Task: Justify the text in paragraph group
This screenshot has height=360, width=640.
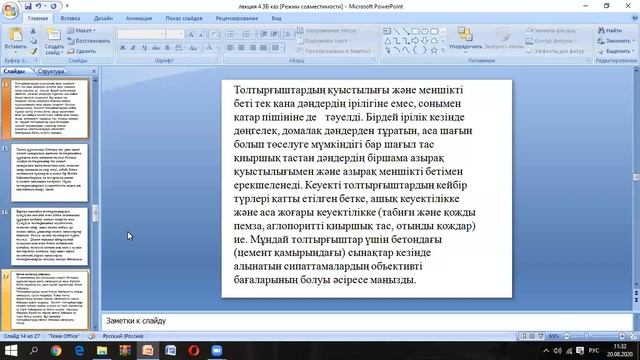Action: point(263,48)
